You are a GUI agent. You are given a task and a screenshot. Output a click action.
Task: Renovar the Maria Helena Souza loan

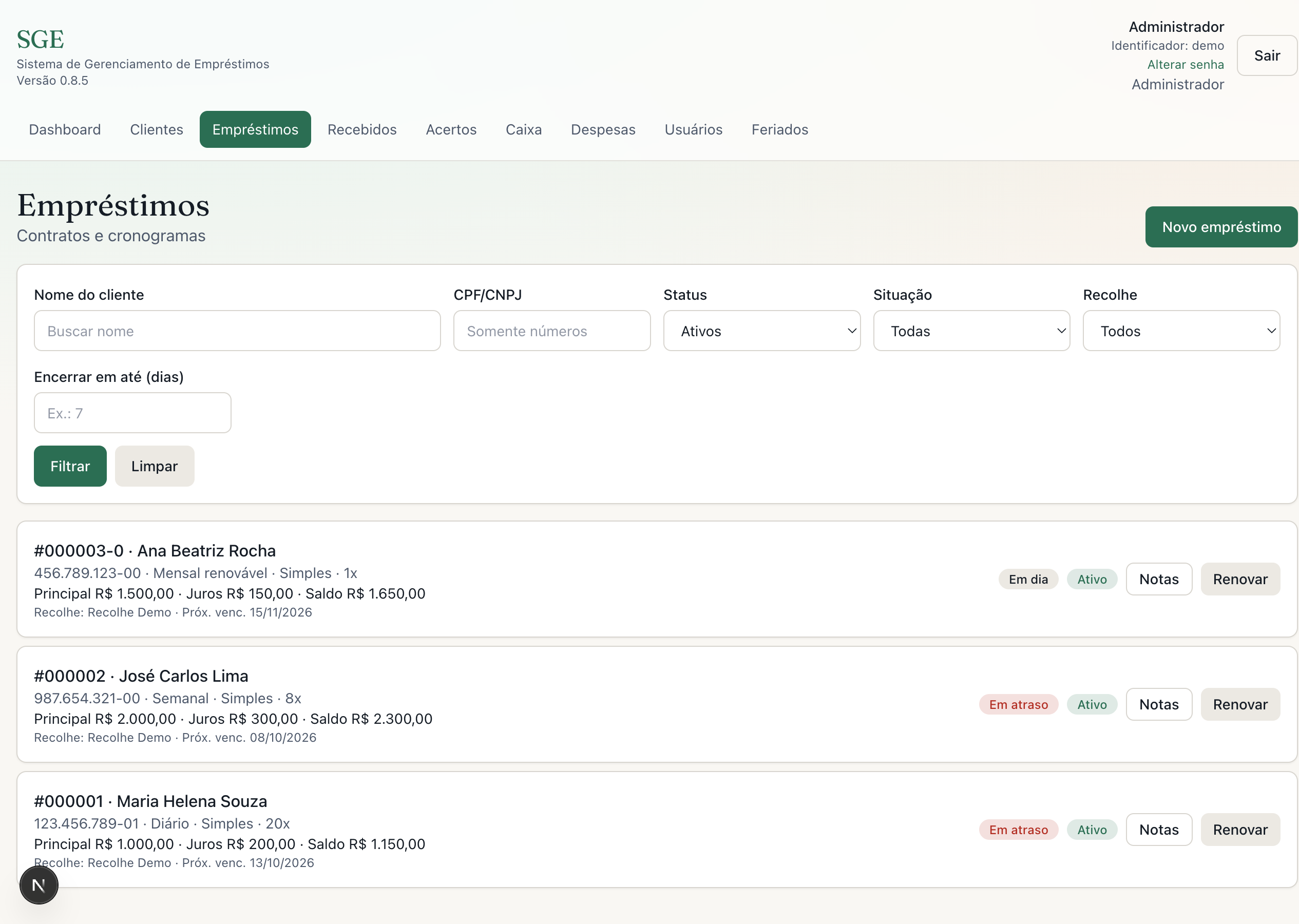pyautogui.click(x=1240, y=830)
